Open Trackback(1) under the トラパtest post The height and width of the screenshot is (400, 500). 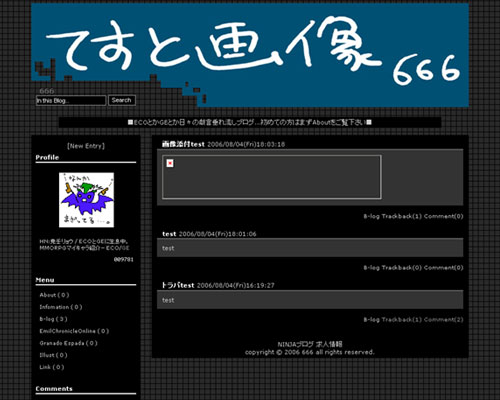402,320
